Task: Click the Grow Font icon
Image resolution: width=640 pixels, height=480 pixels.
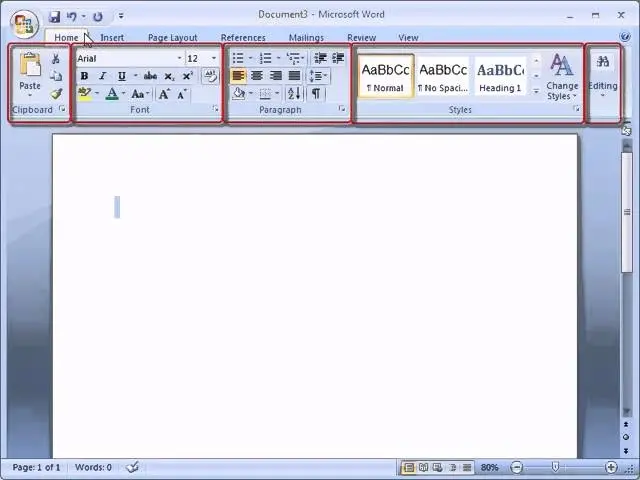Action: 164,94
